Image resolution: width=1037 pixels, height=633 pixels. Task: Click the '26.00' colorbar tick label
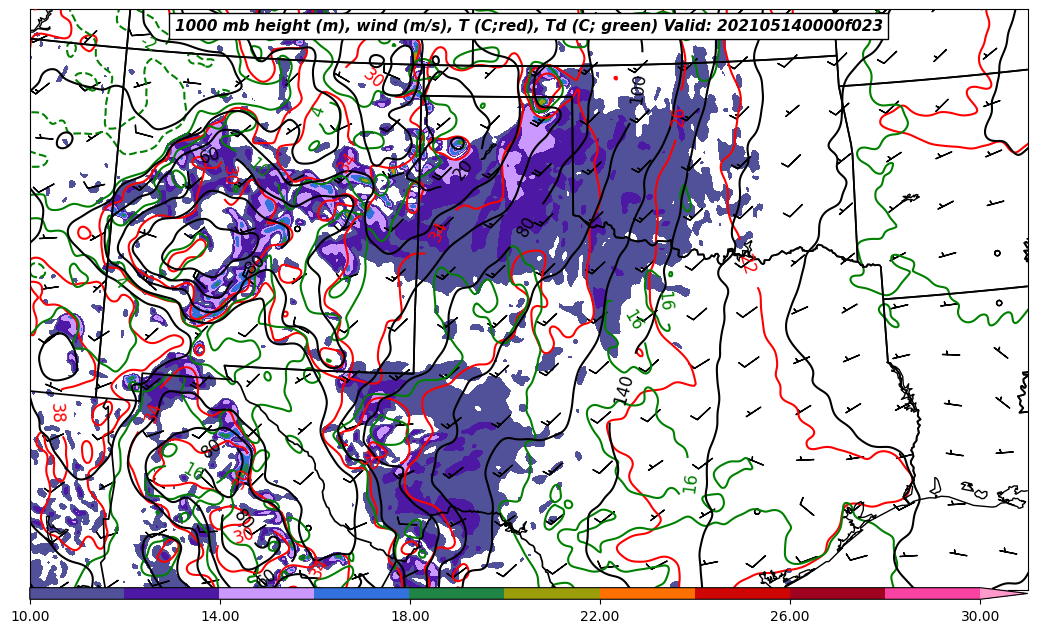point(790,616)
